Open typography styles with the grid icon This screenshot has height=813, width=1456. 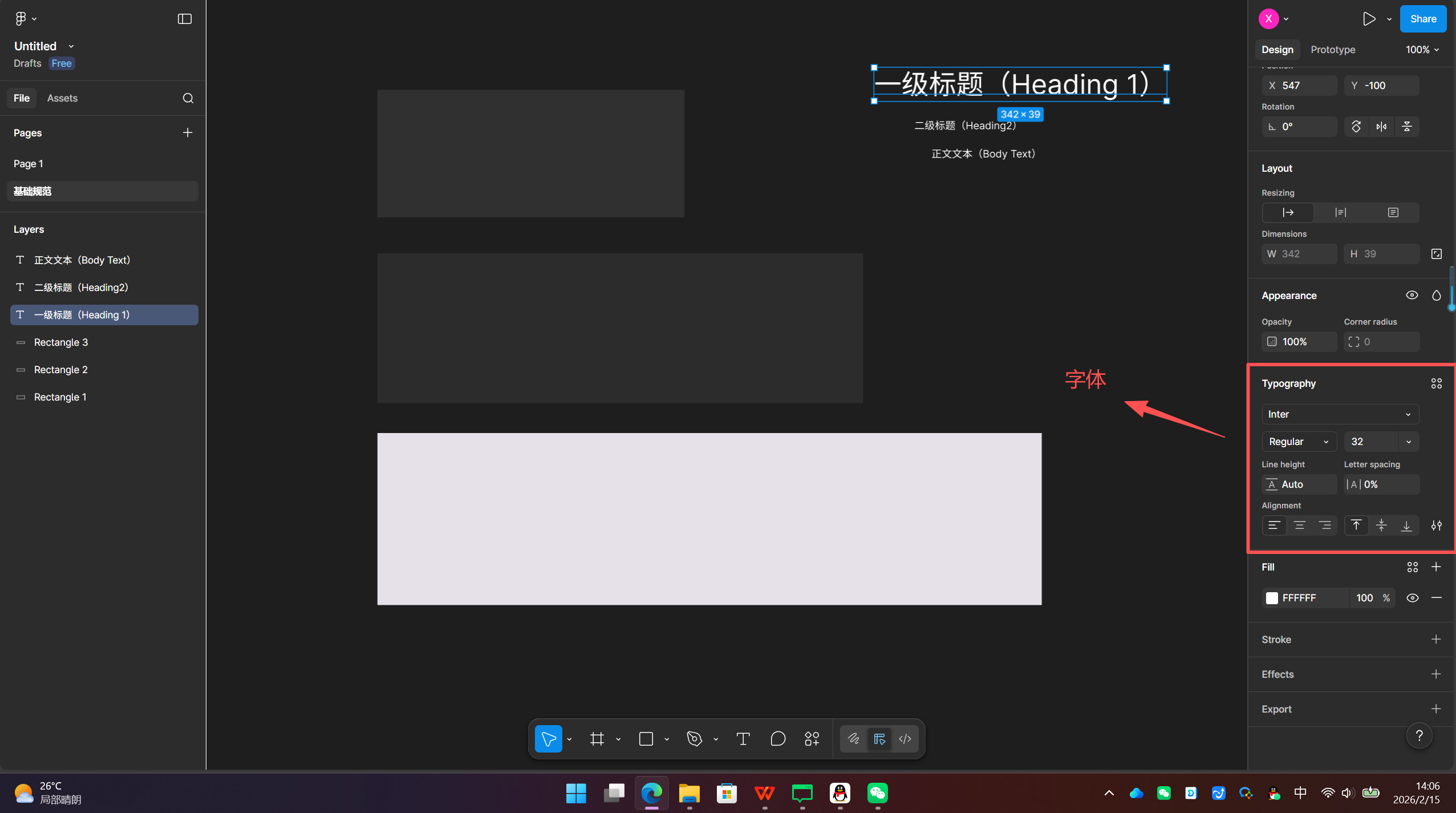click(x=1436, y=383)
